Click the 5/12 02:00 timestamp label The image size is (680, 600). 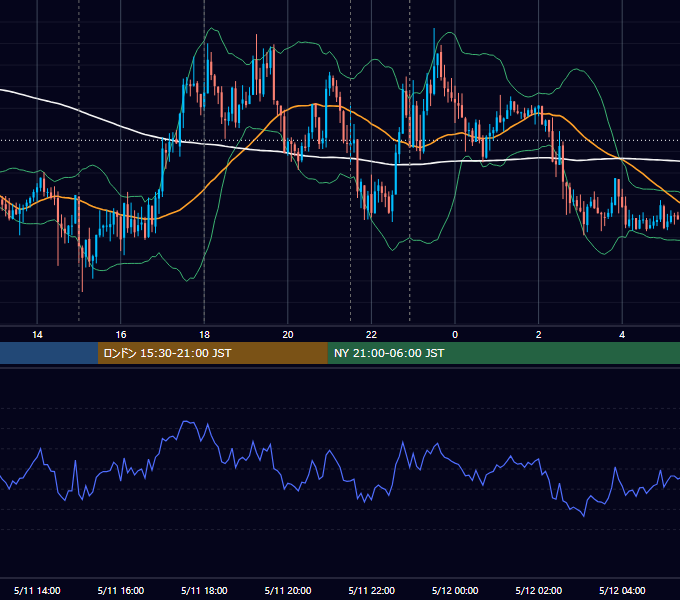click(x=539, y=590)
